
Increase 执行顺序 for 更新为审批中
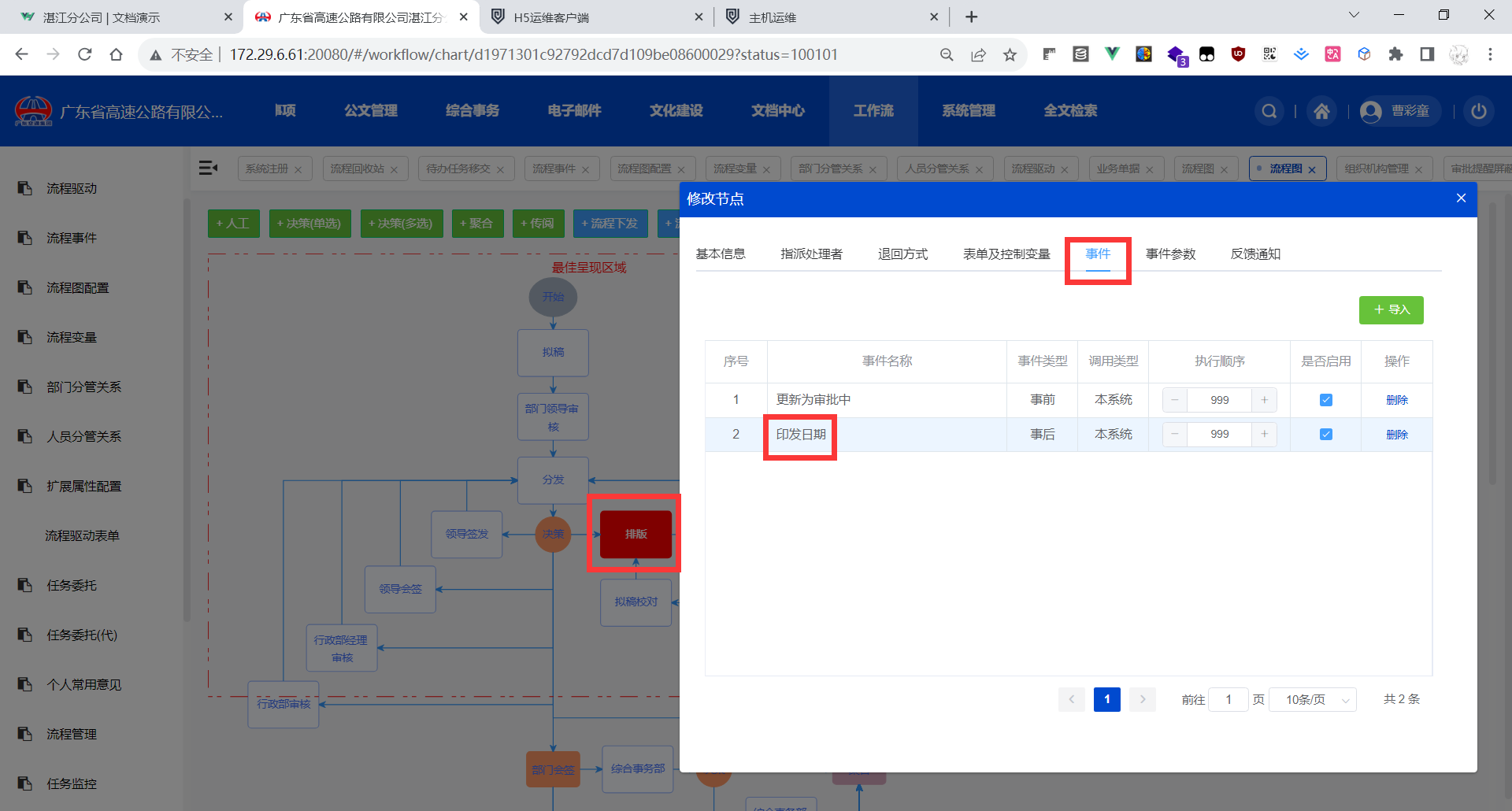pos(1265,400)
